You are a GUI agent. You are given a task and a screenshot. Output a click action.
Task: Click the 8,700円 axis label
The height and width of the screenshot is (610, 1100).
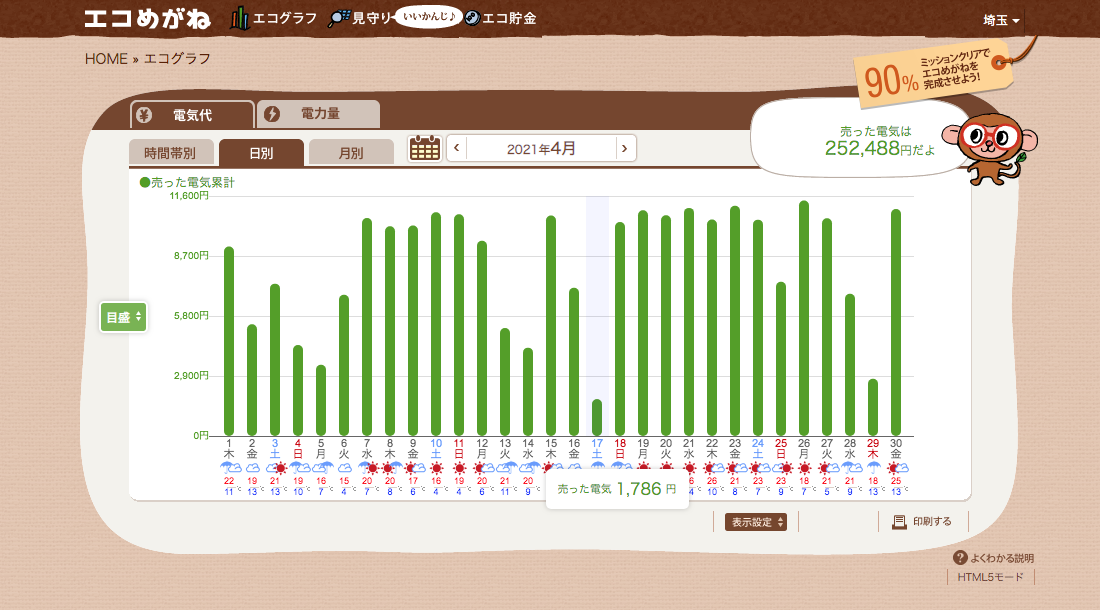[192, 256]
